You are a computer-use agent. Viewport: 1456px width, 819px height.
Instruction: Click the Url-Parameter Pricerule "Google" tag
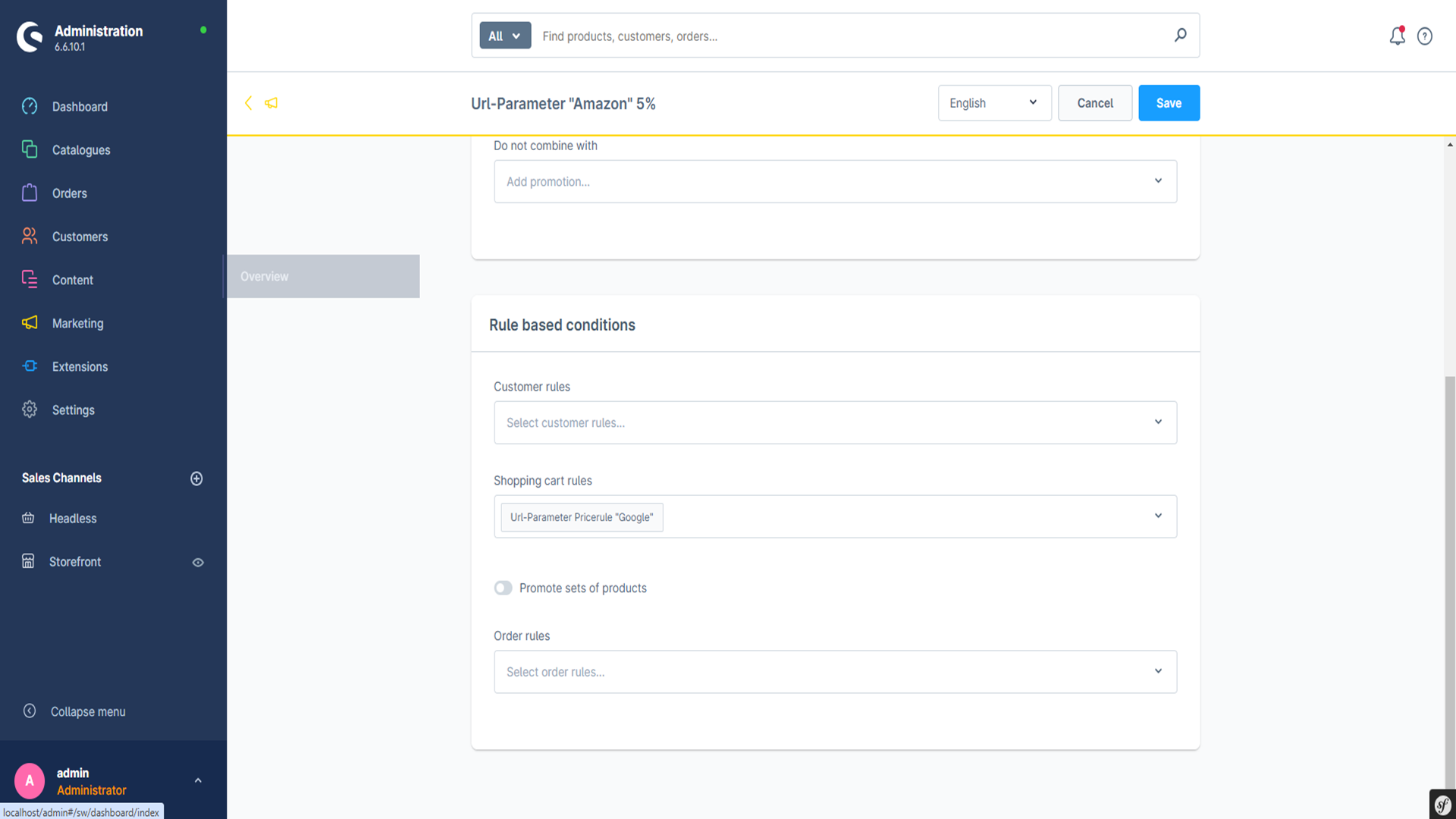point(582,516)
